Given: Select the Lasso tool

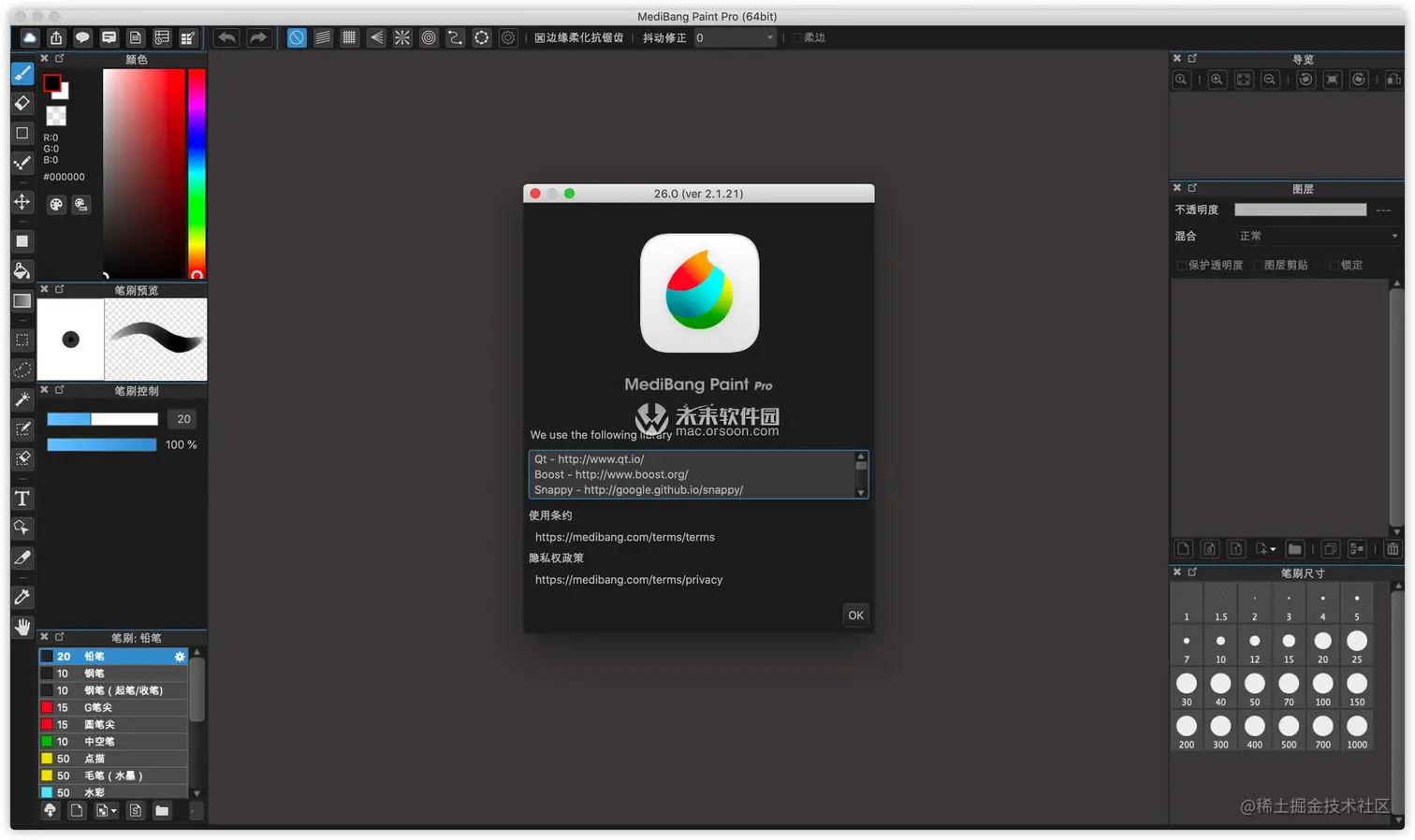Looking at the screenshot, I should [22, 370].
